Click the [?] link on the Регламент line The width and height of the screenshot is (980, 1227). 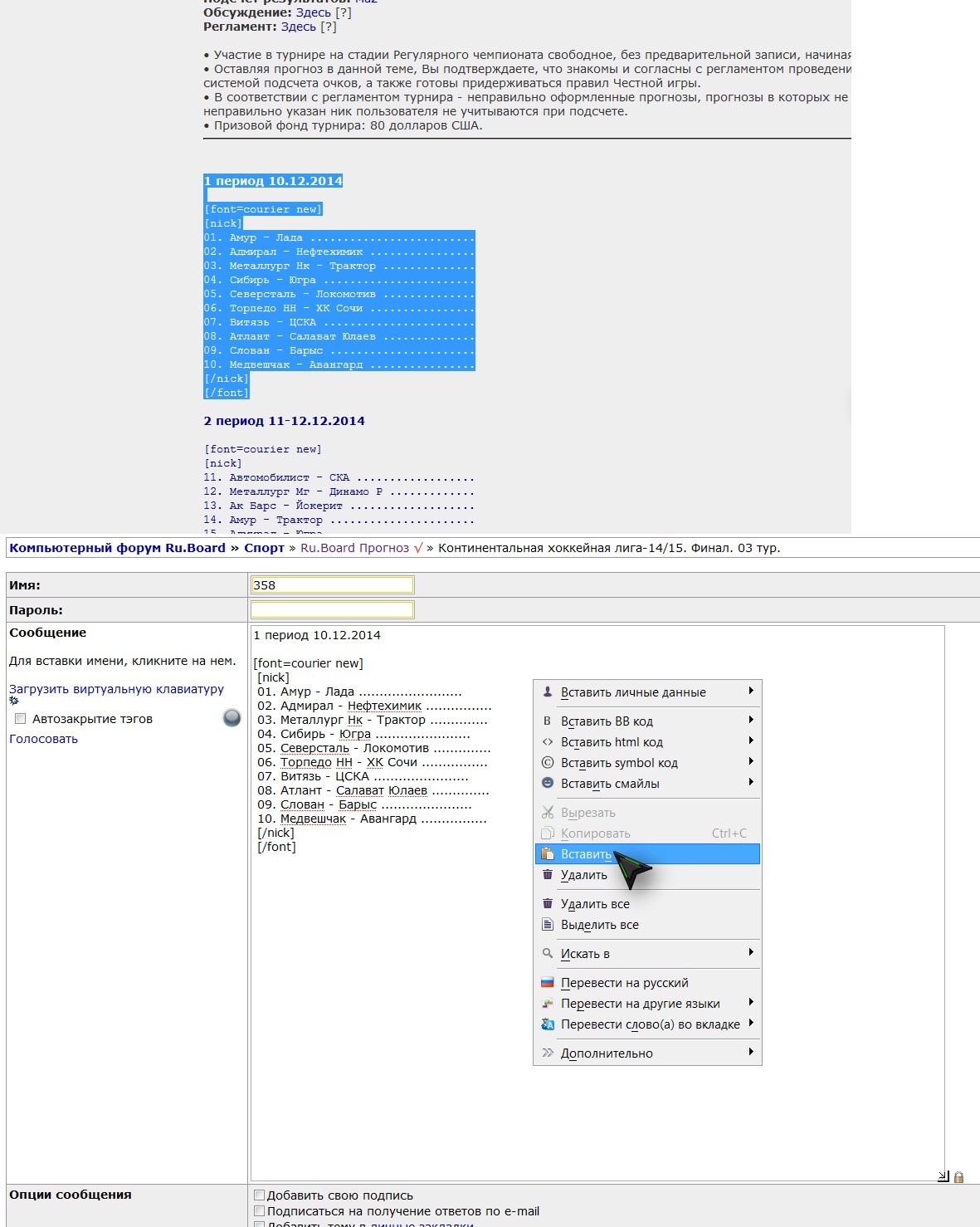[x=329, y=27]
